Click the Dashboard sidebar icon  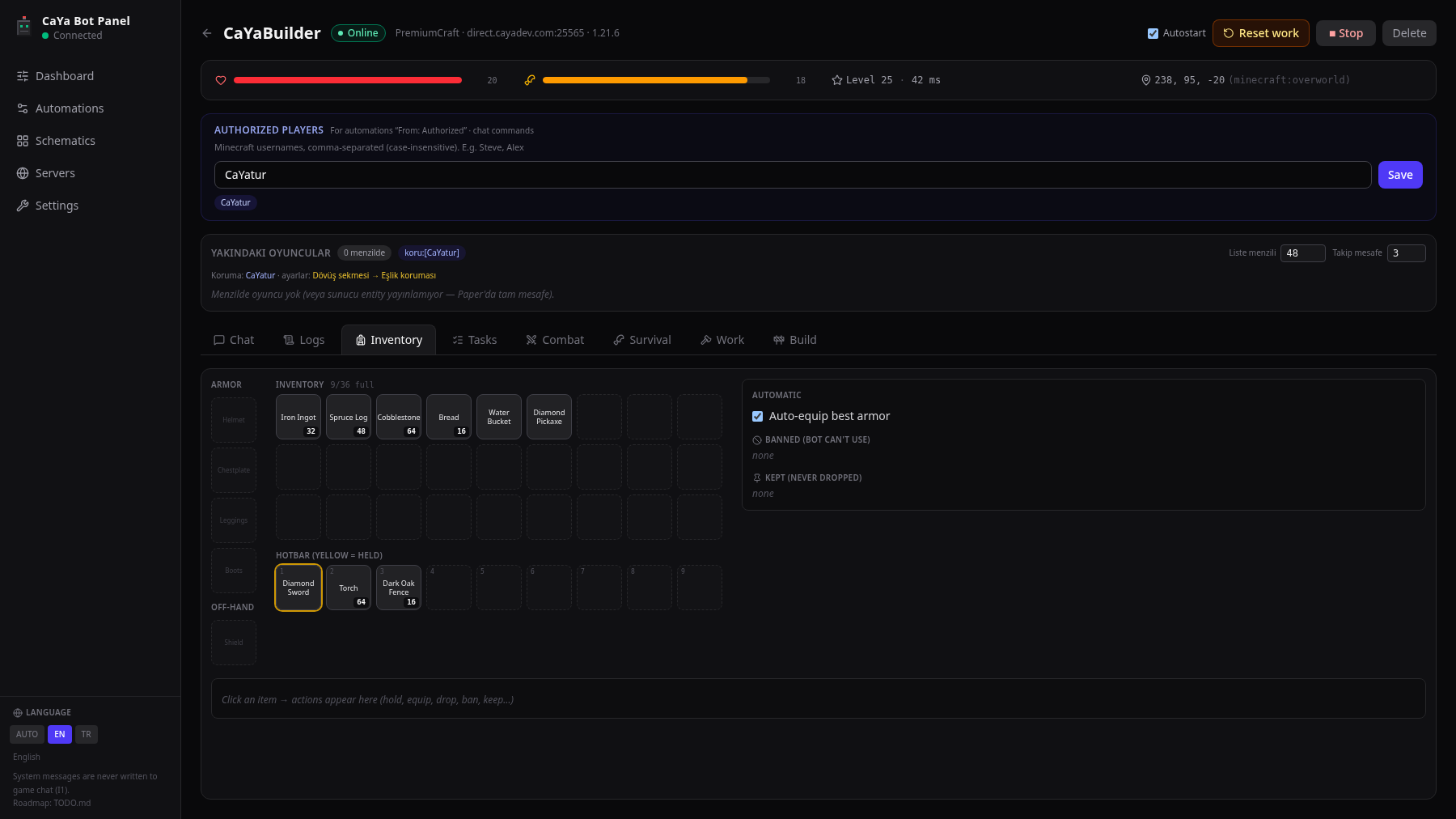point(23,76)
